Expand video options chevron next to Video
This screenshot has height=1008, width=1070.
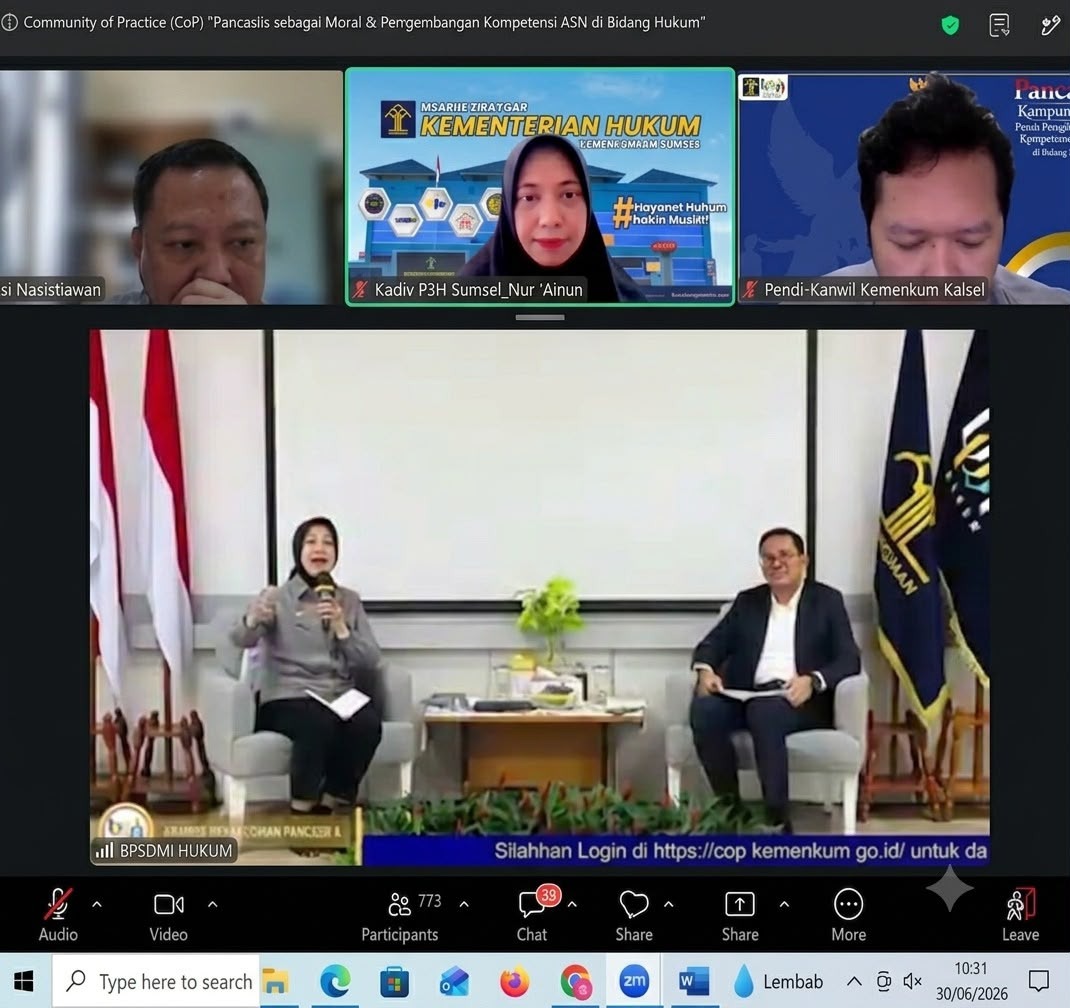pos(213,904)
